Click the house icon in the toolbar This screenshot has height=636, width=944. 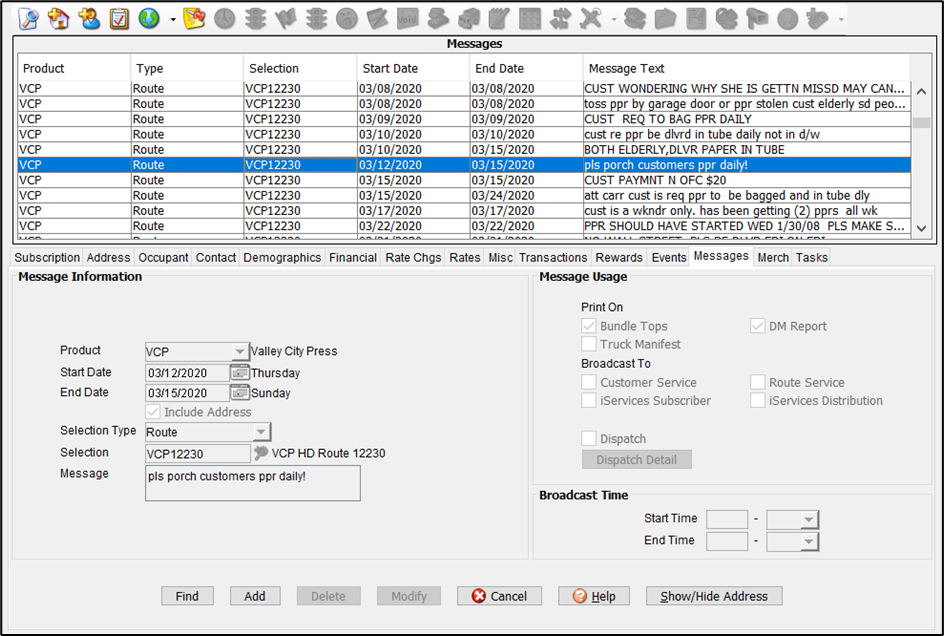(x=59, y=18)
